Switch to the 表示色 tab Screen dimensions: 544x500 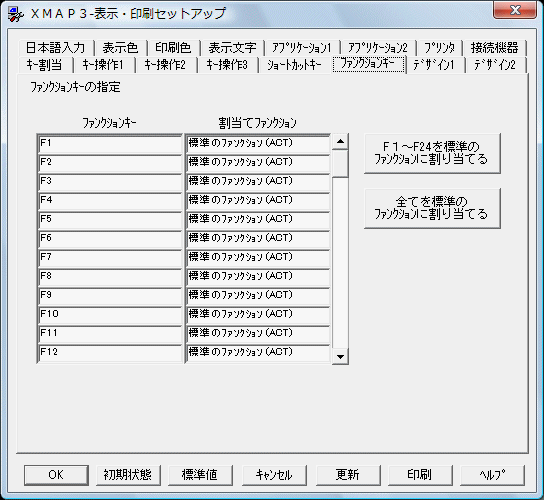(120, 48)
